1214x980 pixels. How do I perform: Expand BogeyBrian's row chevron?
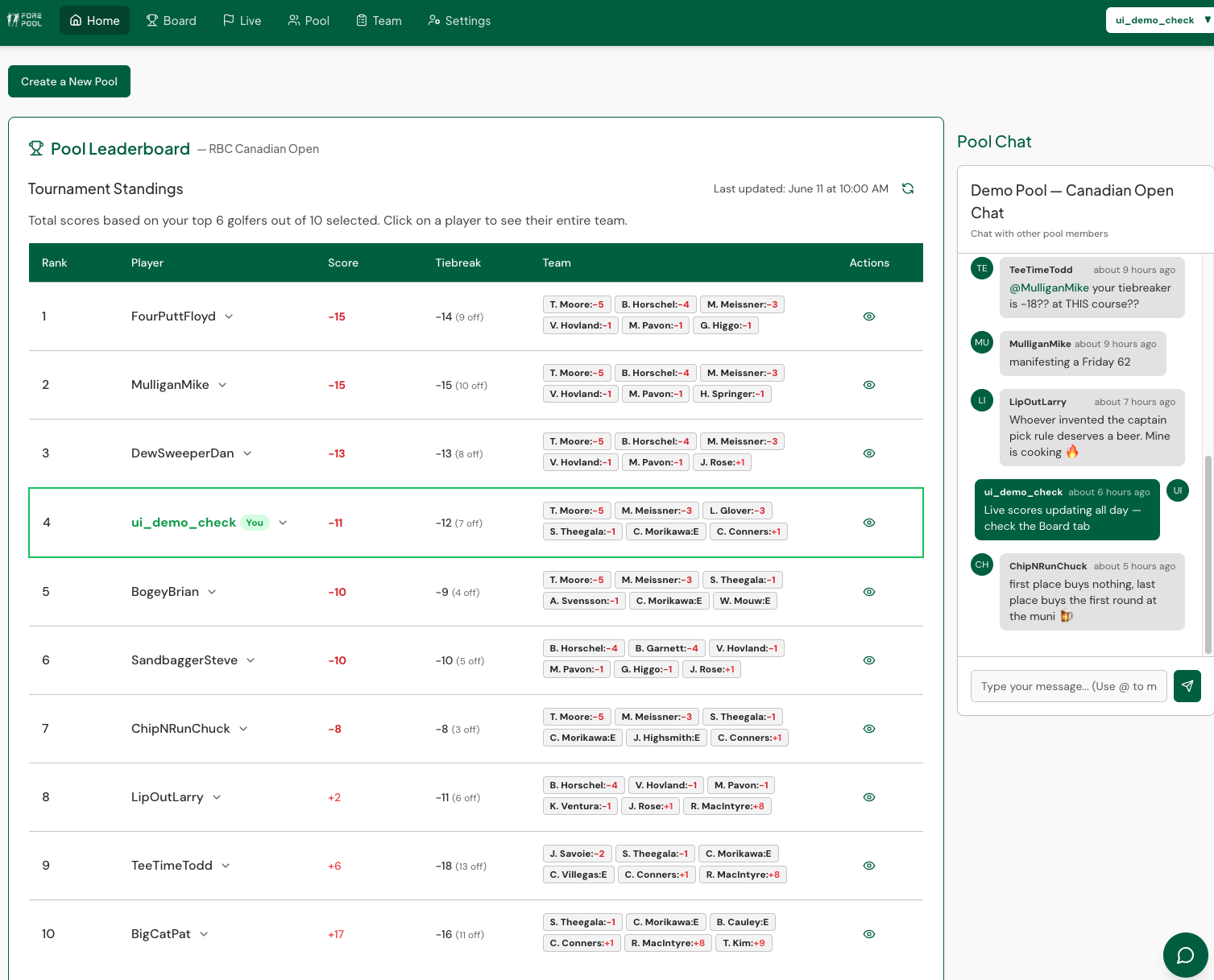(x=212, y=592)
